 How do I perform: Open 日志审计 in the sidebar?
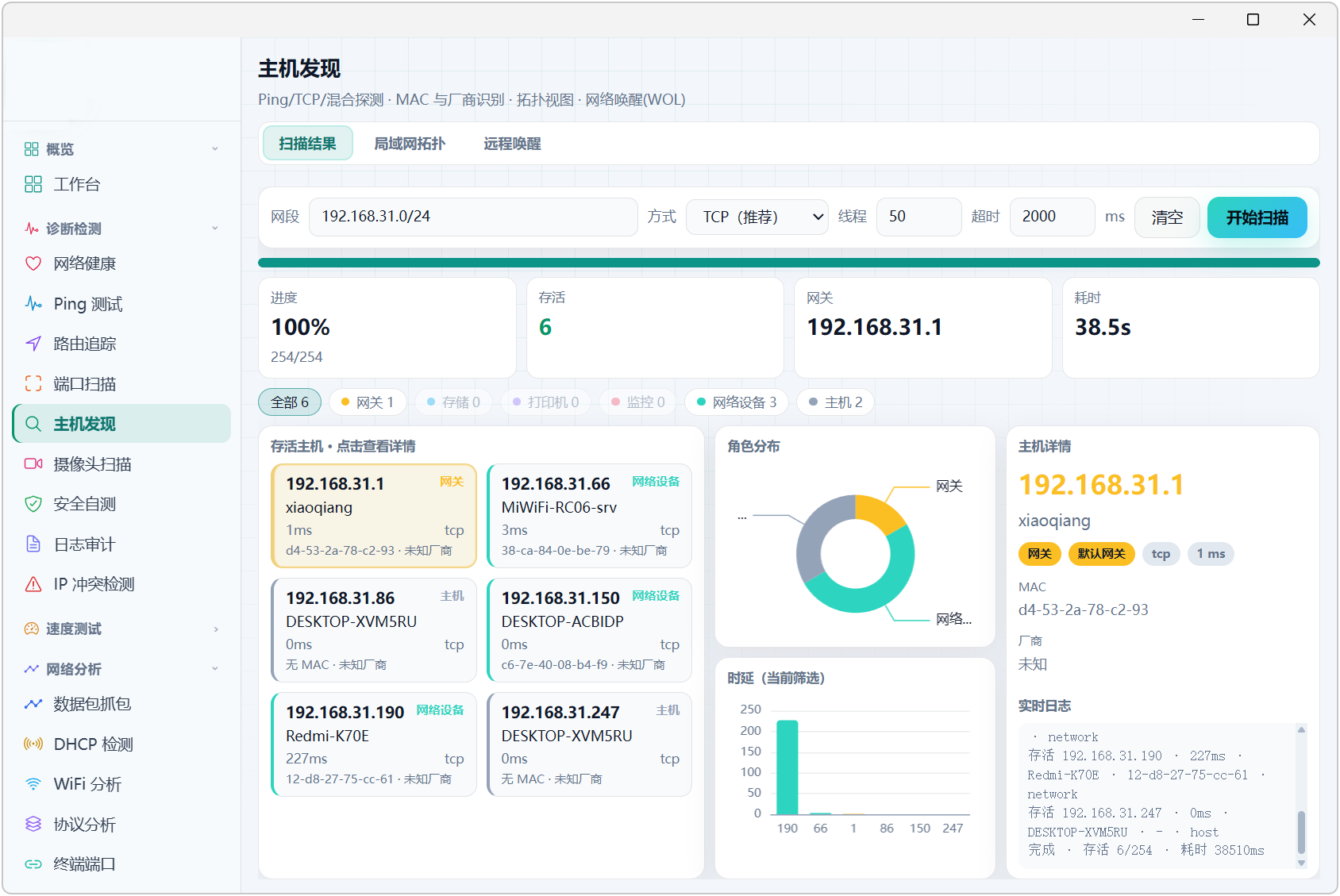[x=121, y=544]
